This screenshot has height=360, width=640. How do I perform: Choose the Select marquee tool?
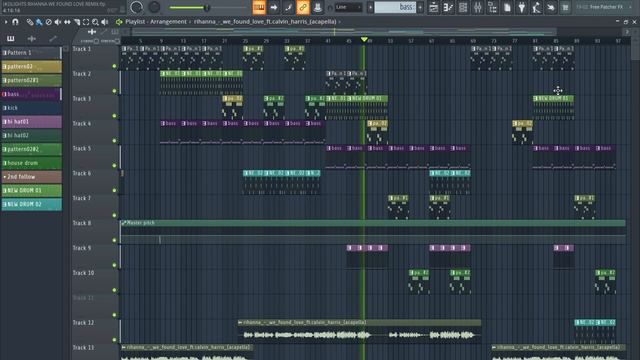86,22
